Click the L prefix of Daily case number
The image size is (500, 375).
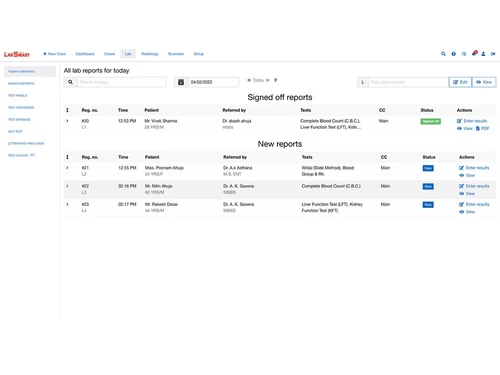(x=363, y=82)
